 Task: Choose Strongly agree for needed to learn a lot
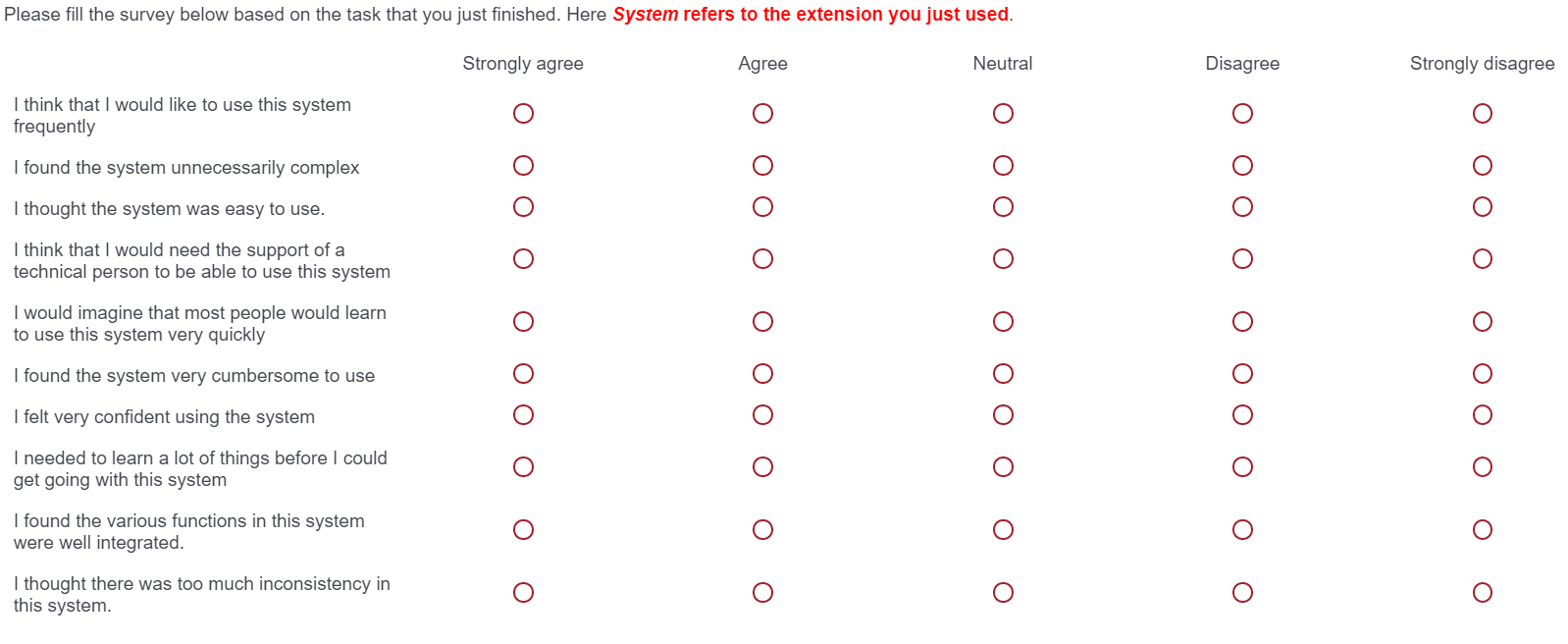pos(523,467)
